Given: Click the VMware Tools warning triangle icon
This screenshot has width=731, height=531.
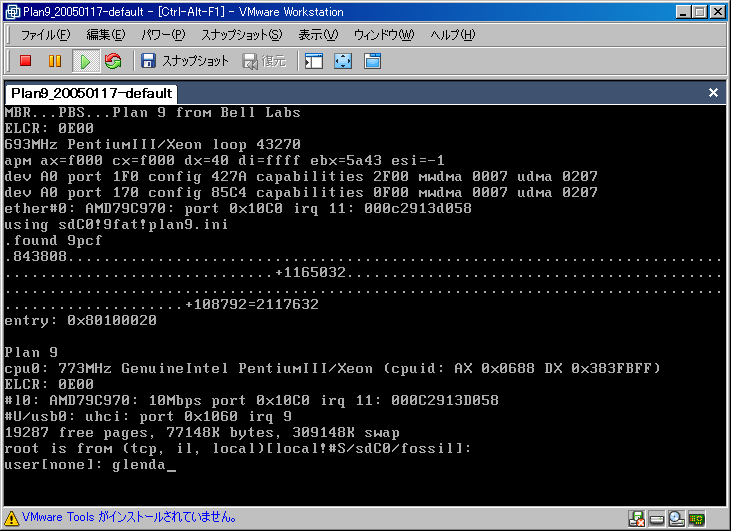Looking at the screenshot, I should 11,517.
